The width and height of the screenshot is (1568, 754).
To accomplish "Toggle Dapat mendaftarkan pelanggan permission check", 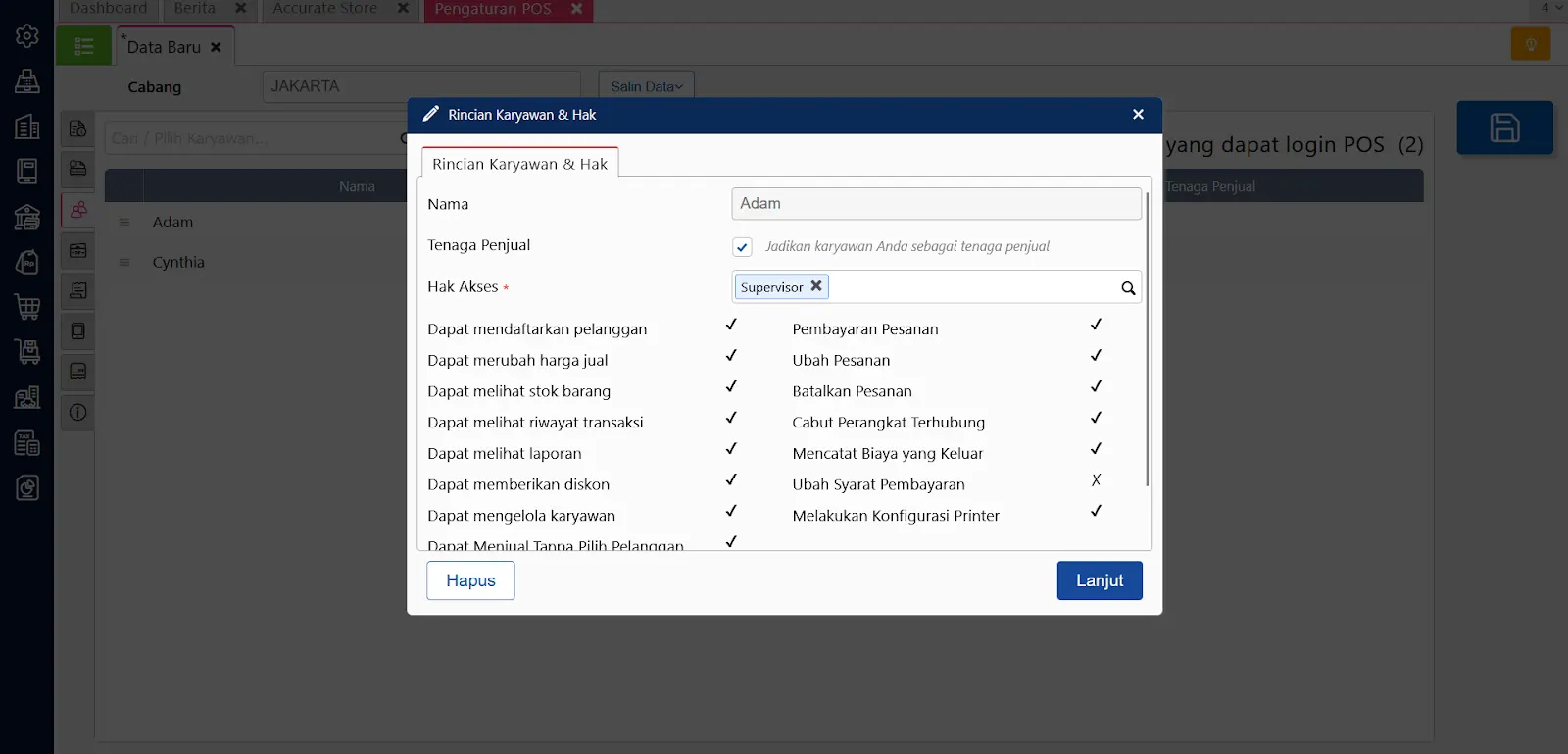I will (731, 325).
